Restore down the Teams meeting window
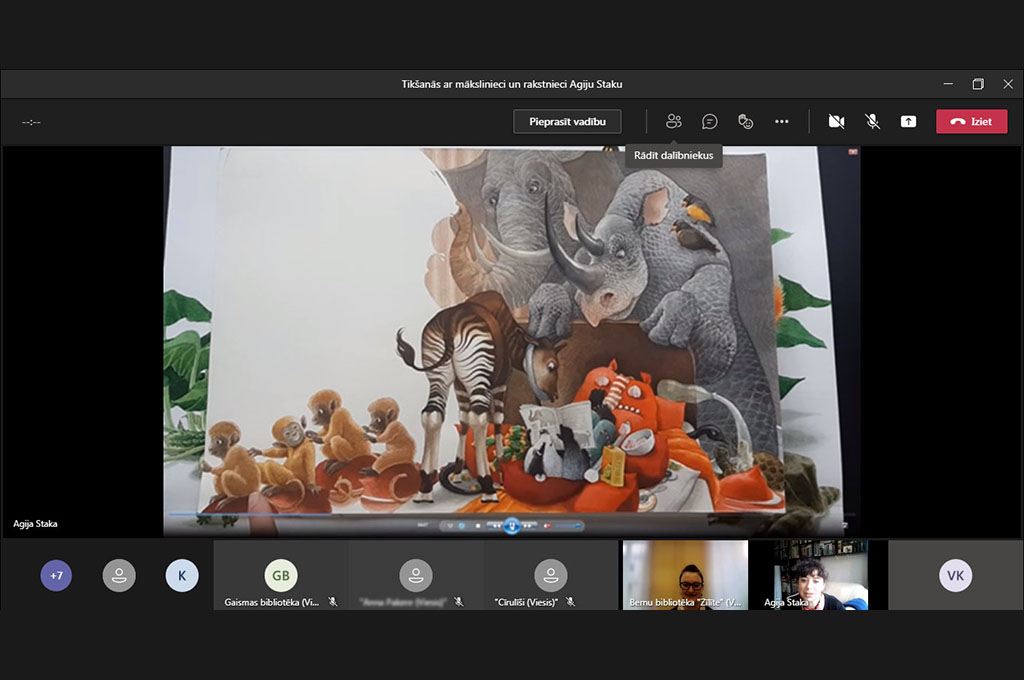The width and height of the screenshot is (1024, 680). click(978, 84)
